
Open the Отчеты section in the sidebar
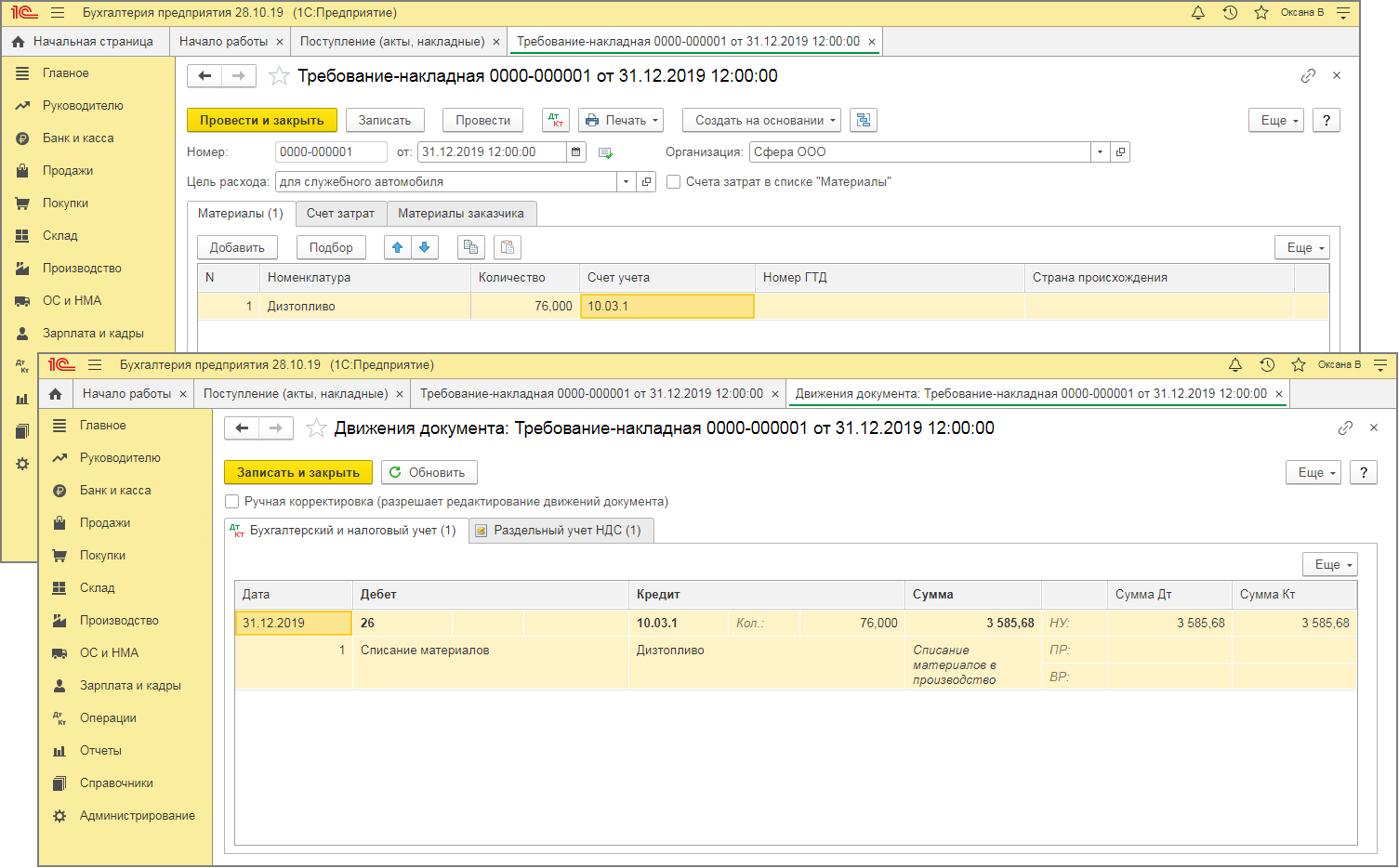click(x=100, y=751)
